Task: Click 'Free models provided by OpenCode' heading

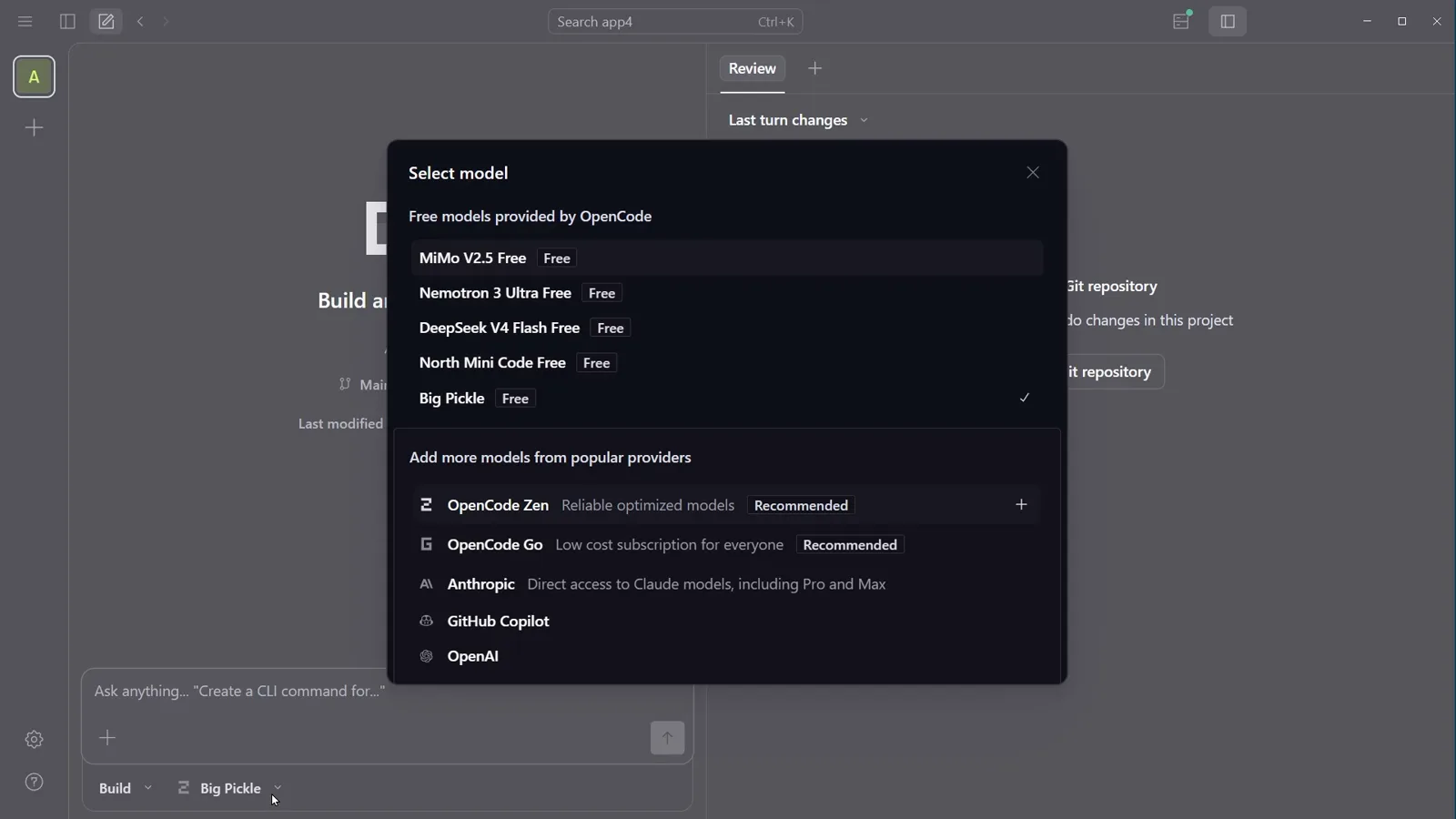Action: pyautogui.click(x=530, y=217)
